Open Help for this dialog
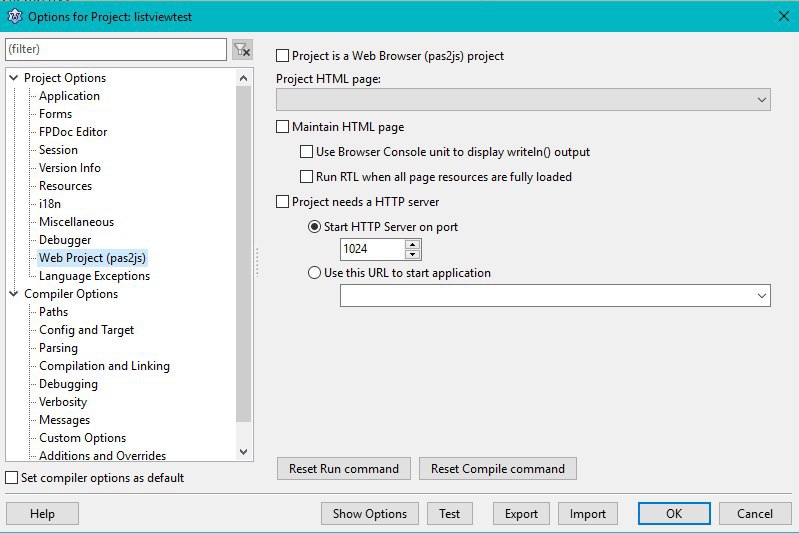Screen dimensions: 799x533 tap(42, 514)
